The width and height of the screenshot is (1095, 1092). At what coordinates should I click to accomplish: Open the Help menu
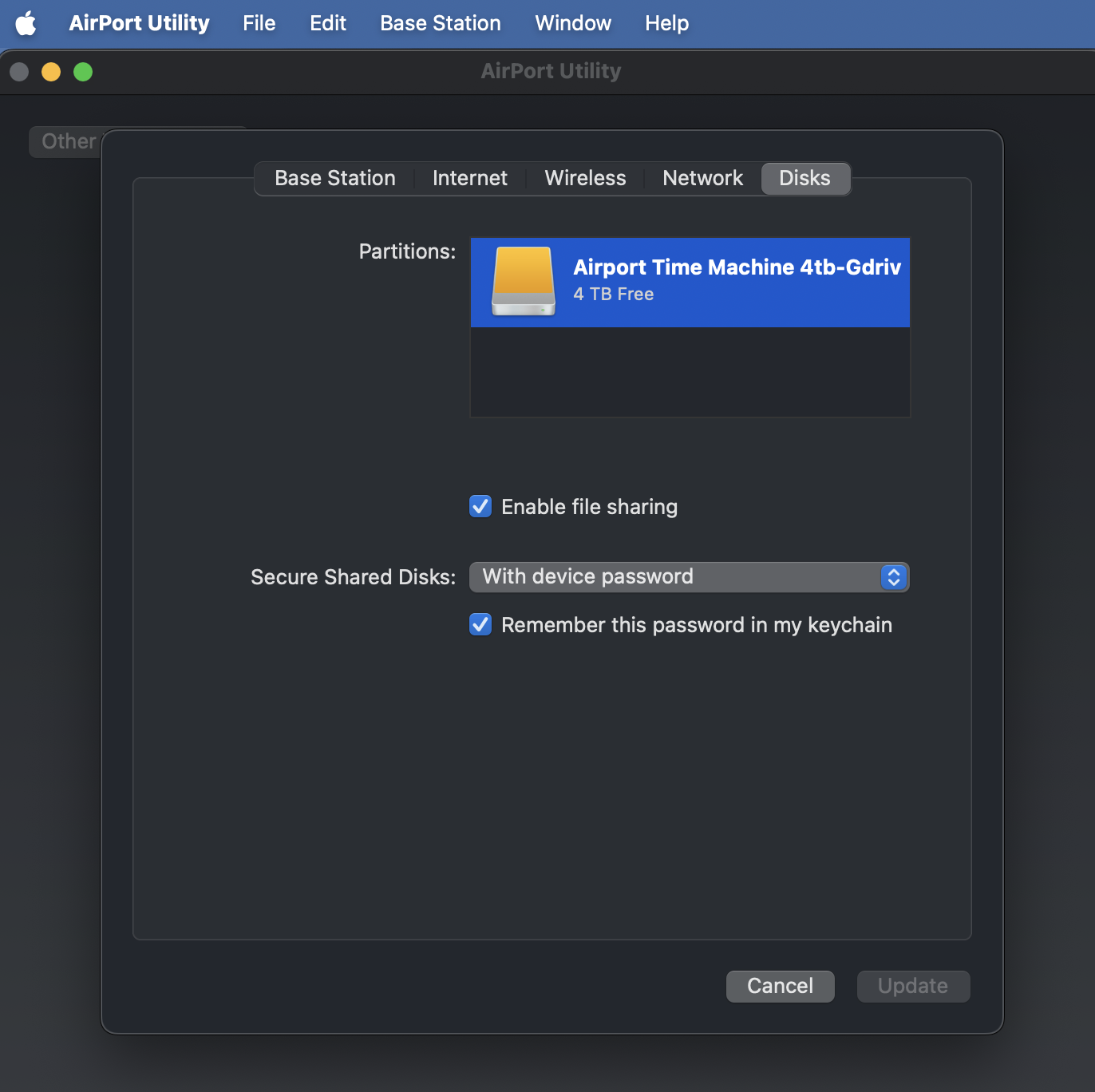coord(667,23)
